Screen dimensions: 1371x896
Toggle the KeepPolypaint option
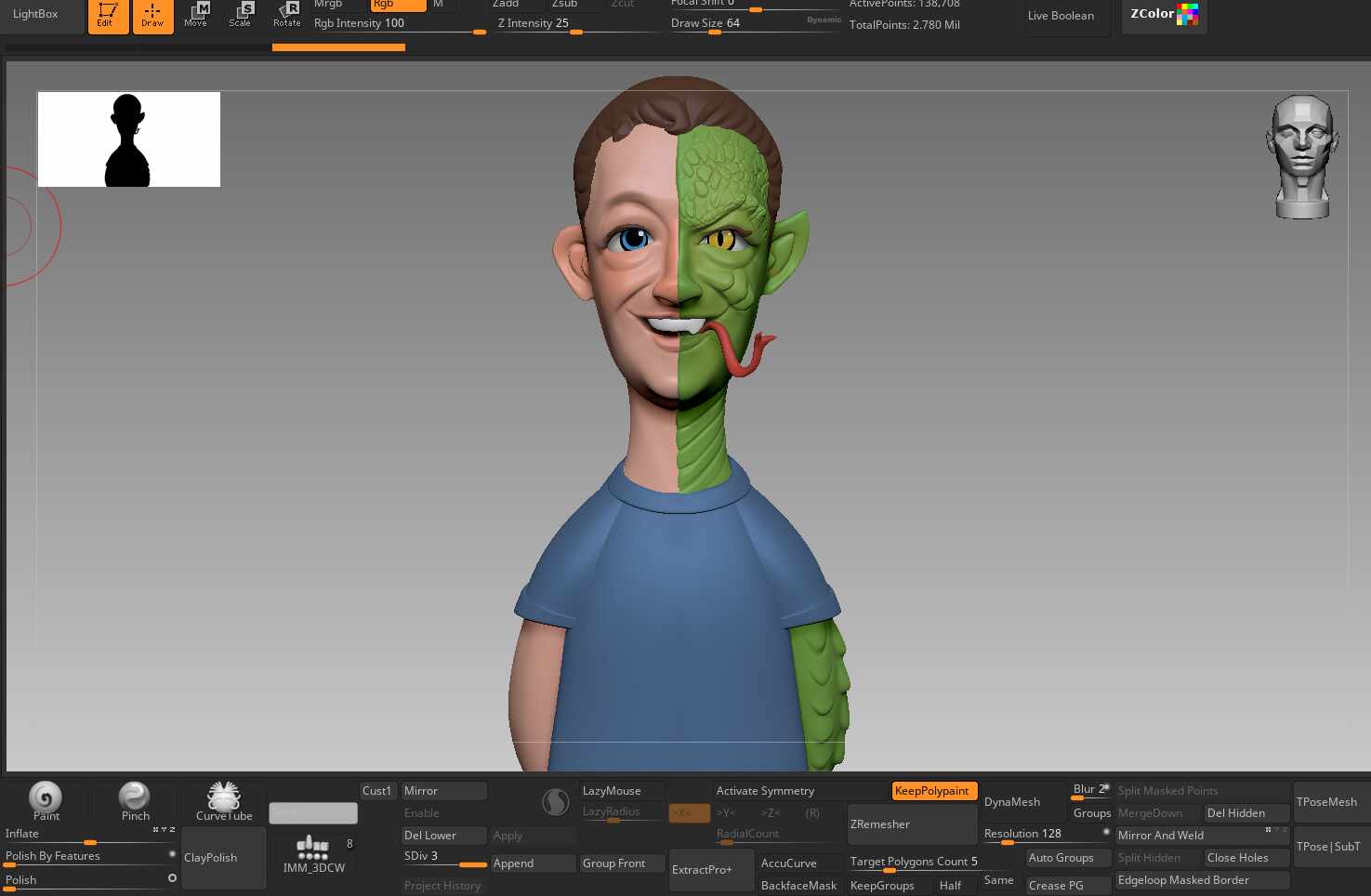pos(932,791)
